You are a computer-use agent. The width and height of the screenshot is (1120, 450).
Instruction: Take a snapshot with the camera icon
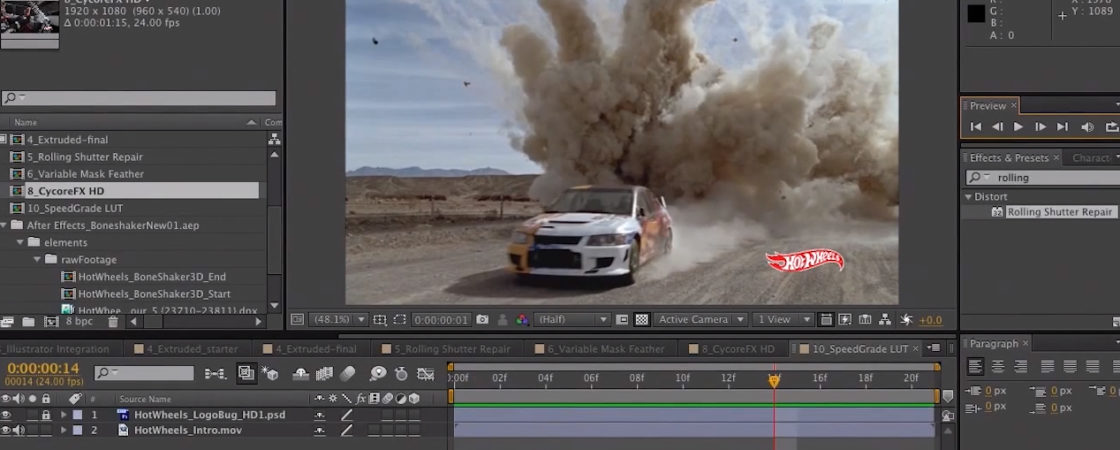coord(482,320)
